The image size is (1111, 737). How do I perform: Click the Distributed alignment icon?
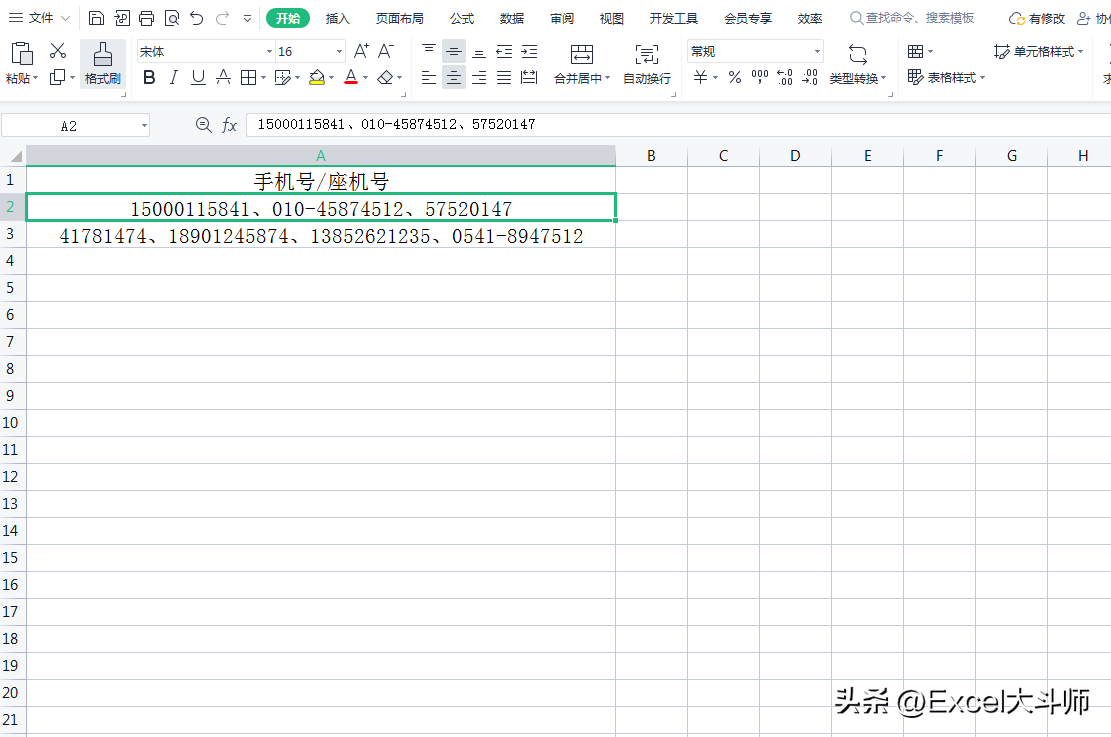coord(529,77)
